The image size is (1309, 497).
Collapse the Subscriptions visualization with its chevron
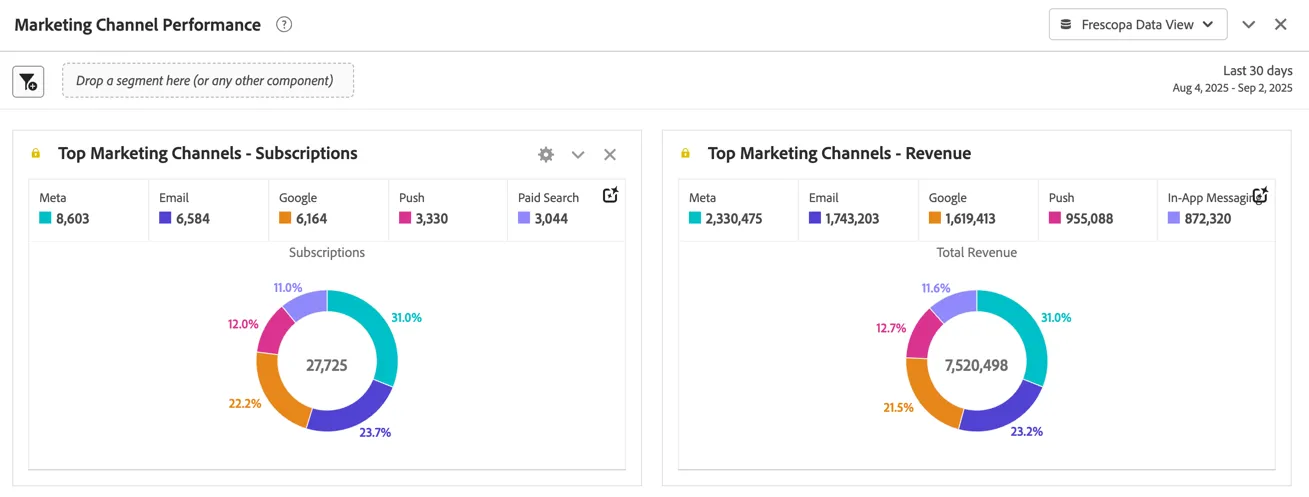point(578,154)
